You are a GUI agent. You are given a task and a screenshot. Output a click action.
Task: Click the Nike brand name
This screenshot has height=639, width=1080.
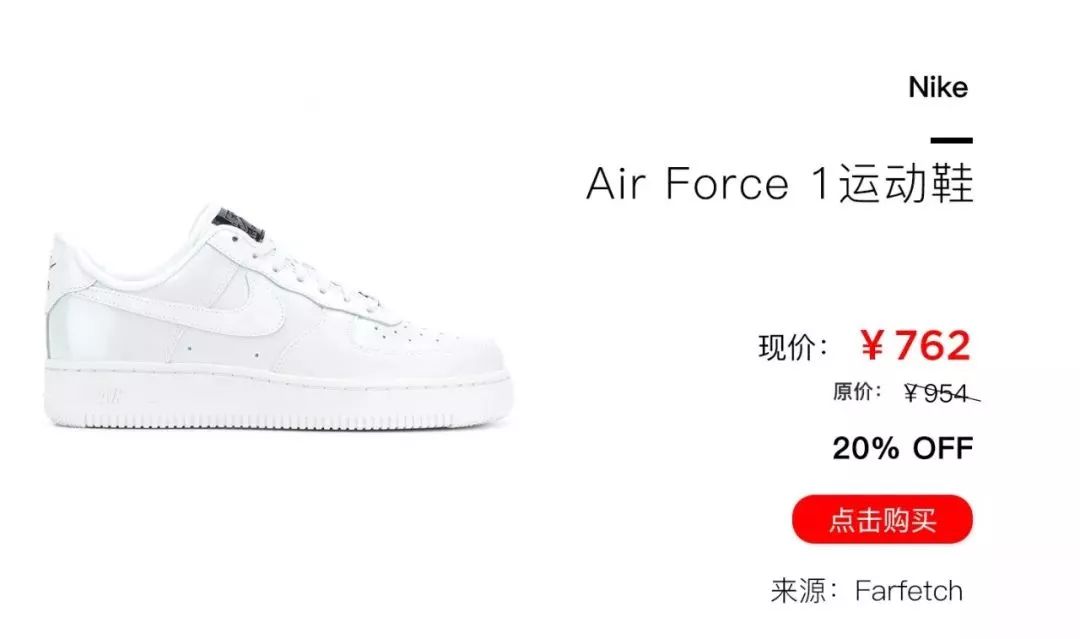(x=938, y=87)
